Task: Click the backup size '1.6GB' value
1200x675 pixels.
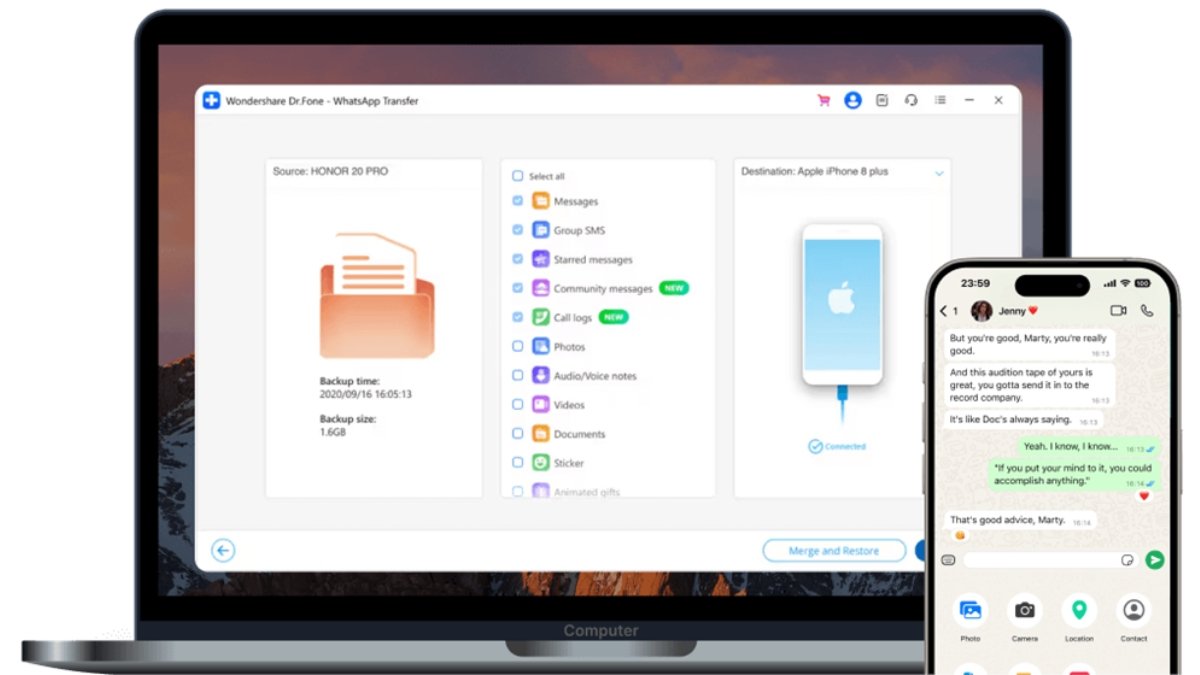Action: coord(332,432)
